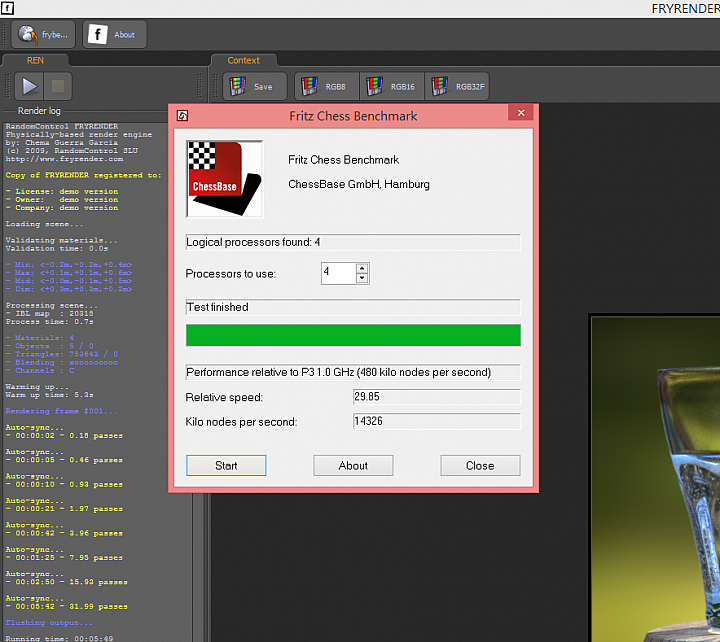Viewport: 720px width, 642px height.
Task: Click the Processors to use input field
Action: 339,273
